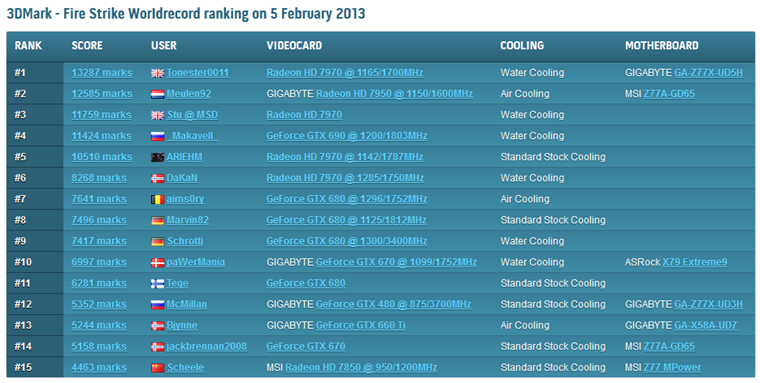Image resolution: width=760 pixels, height=383 pixels.
Task: Open the 5158 marks score
Action: click(x=99, y=347)
